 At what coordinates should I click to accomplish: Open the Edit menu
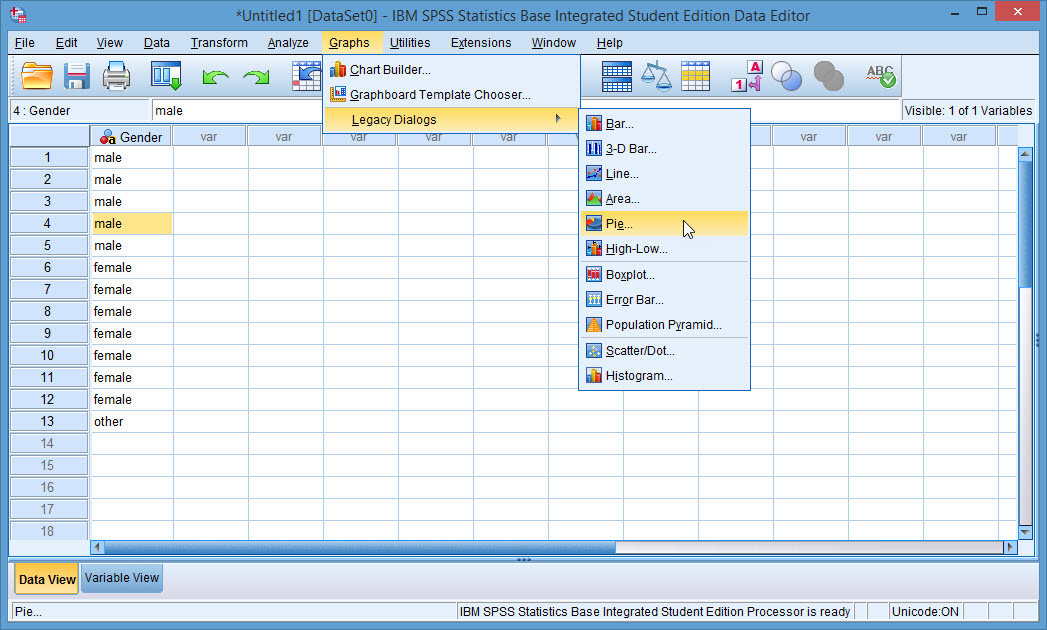coord(66,43)
